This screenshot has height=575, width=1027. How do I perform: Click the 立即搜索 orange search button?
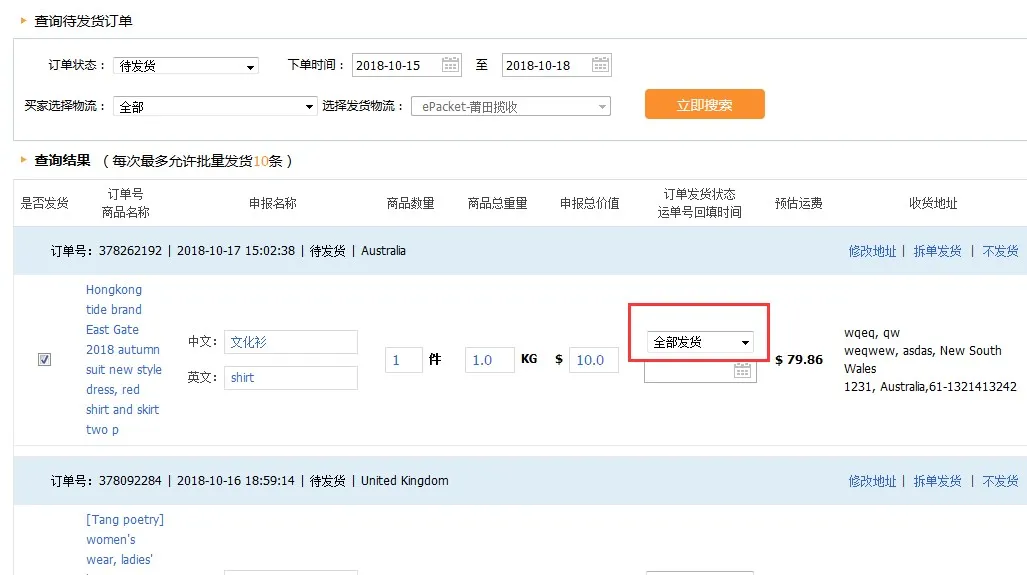(705, 104)
